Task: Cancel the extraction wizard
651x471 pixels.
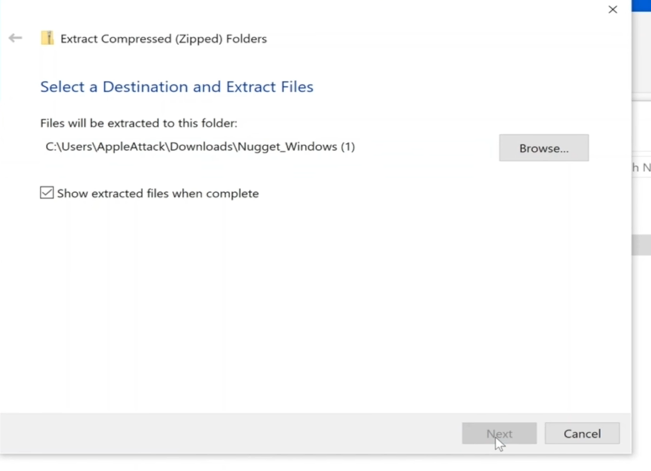Action: [x=582, y=434]
